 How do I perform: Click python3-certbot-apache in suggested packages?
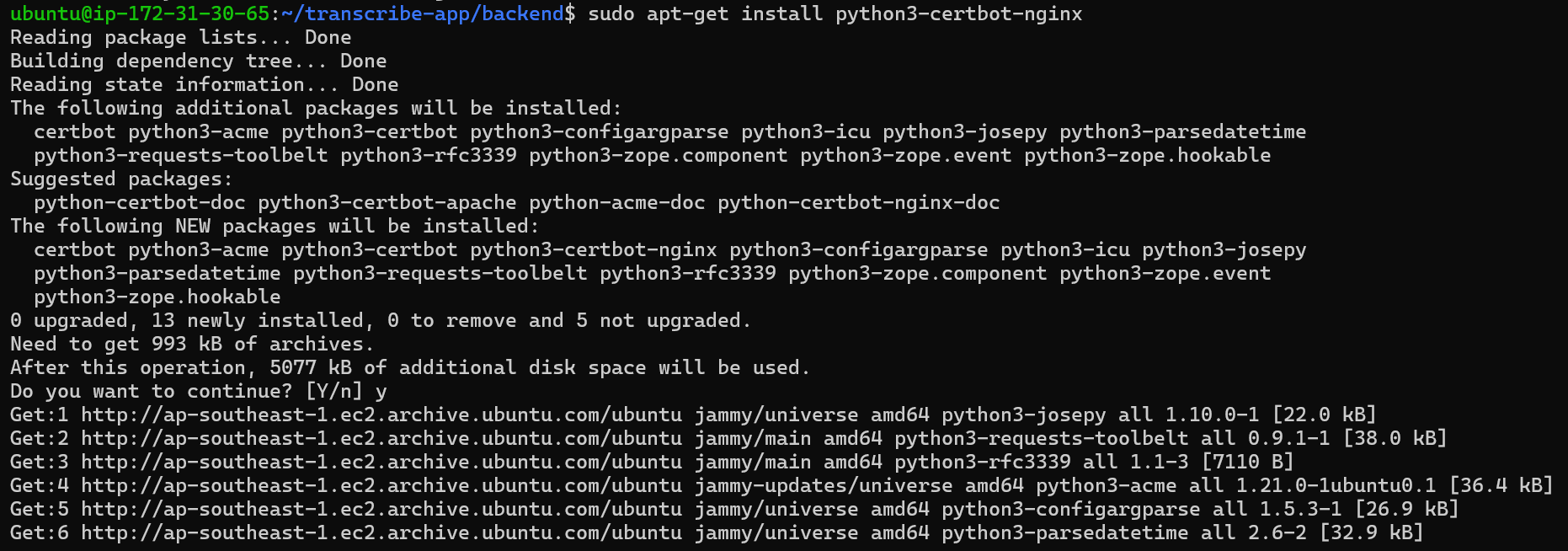pos(387,202)
